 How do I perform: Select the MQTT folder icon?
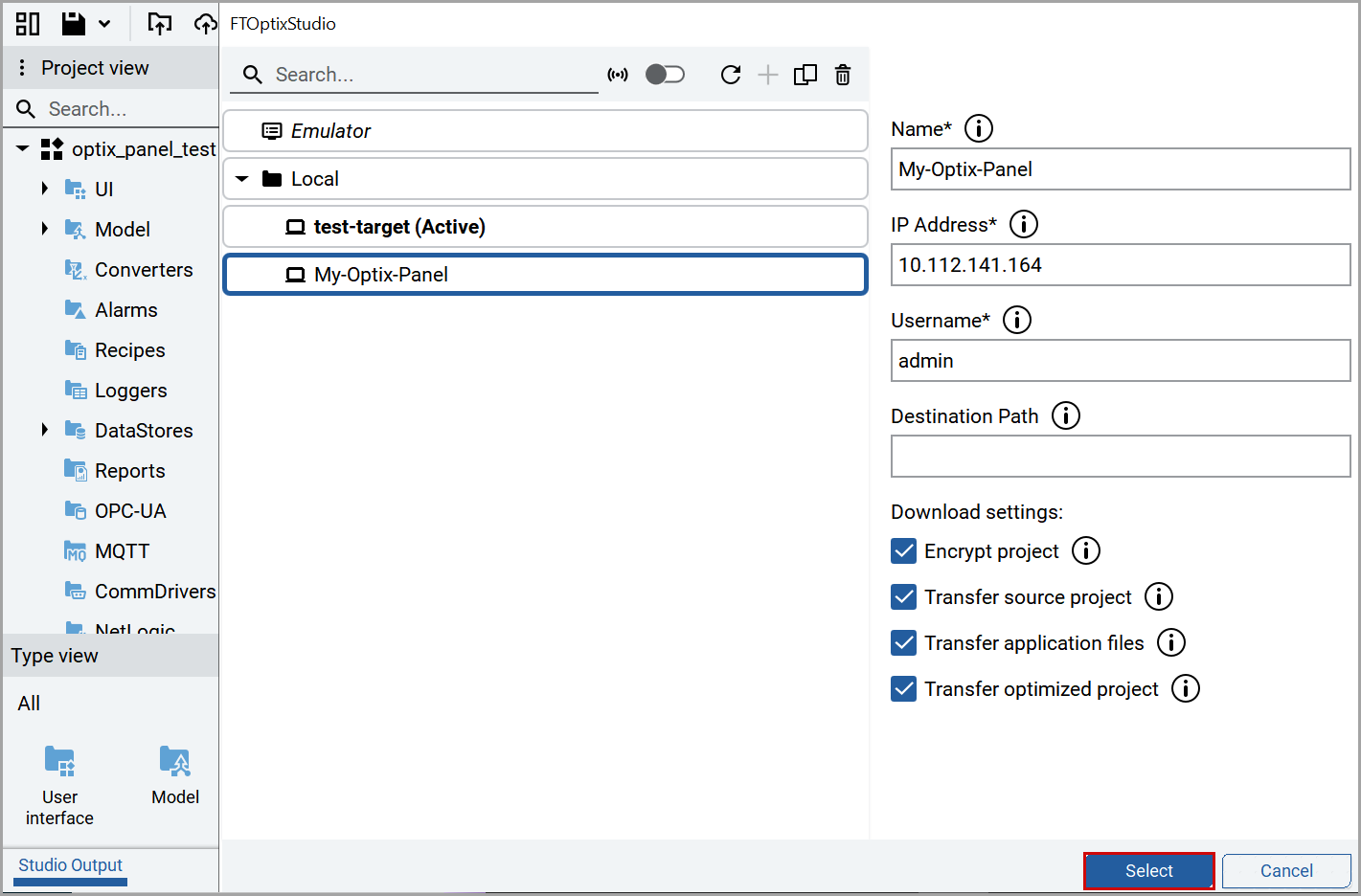coord(75,550)
